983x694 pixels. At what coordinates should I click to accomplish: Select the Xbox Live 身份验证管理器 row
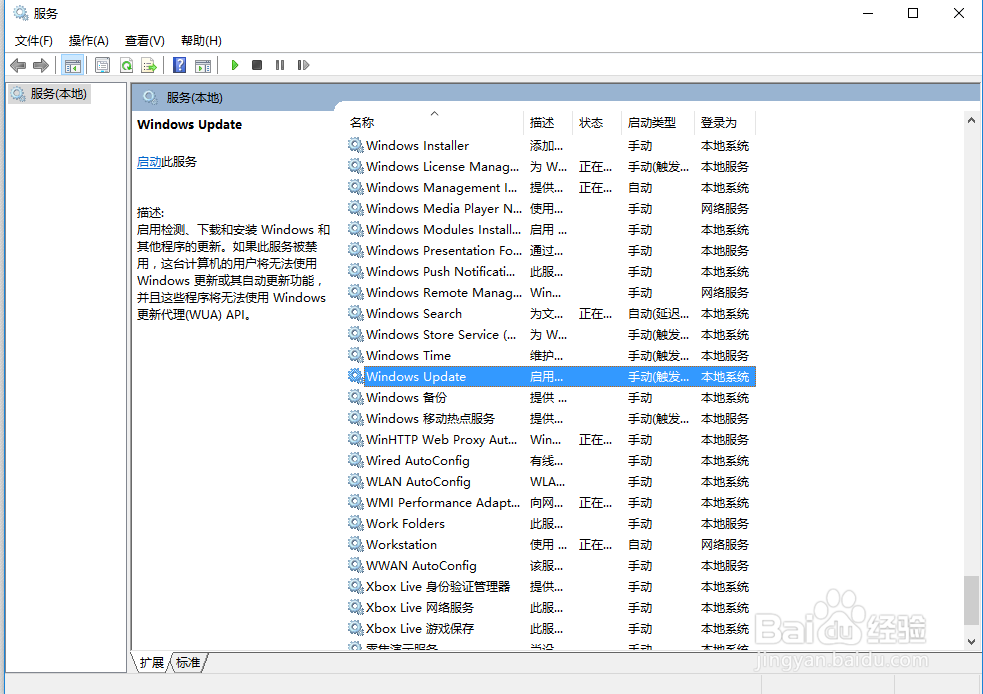[551, 587]
